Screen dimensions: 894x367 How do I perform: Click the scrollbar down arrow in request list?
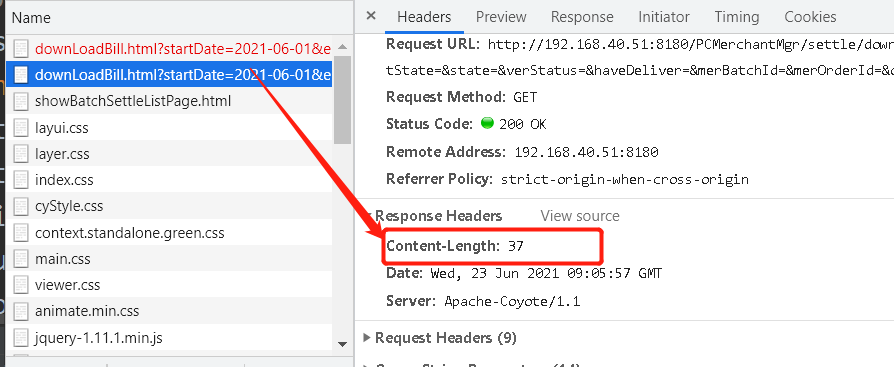tap(342, 344)
